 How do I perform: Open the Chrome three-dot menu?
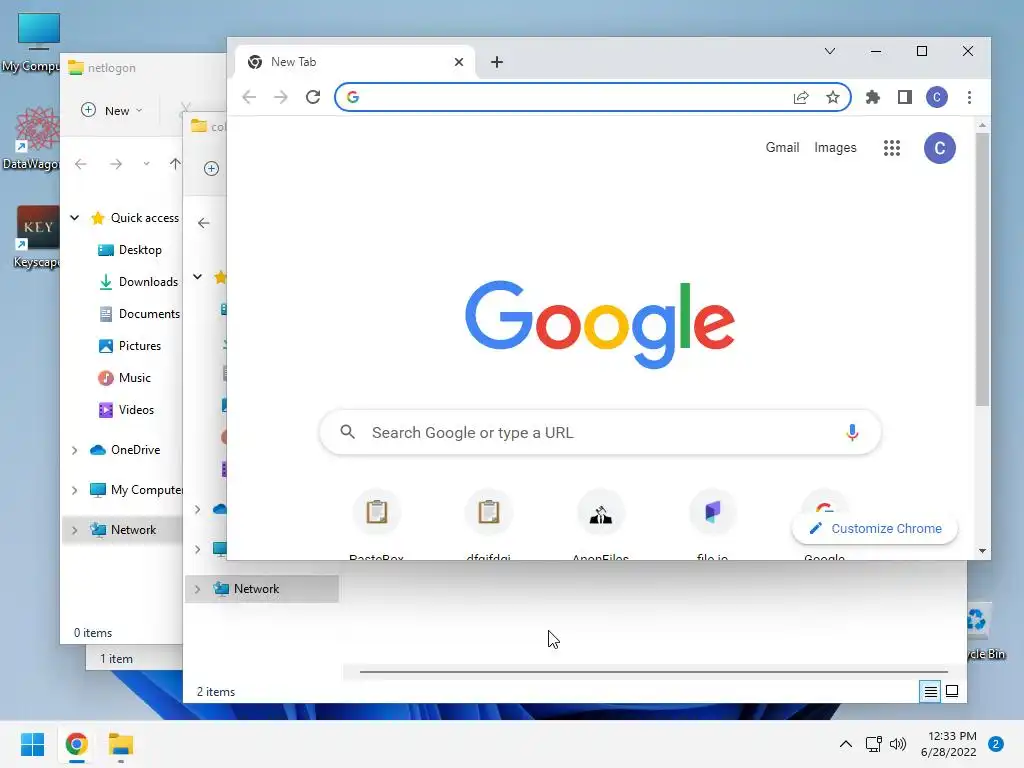pyautogui.click(x=969, y=97)
